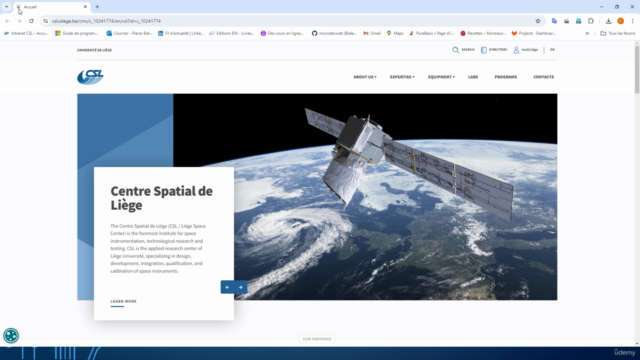Open Recettes Monsieur bookmark
Image resolution: width=640 pixels, height=360 pixels.
[483, 33]
